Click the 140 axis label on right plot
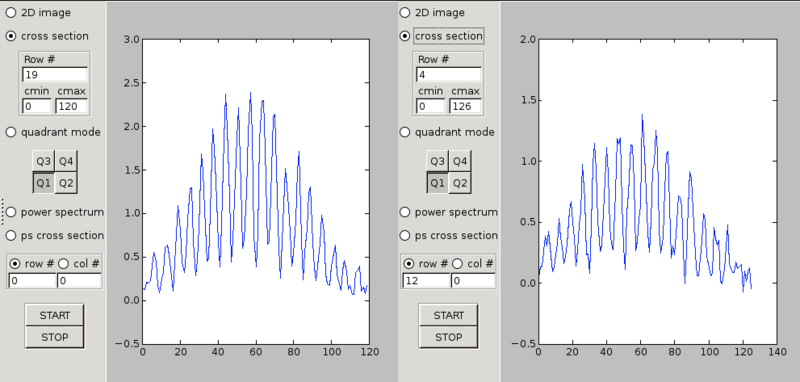This screenshot has height=382, width=800. coord(777,351)
